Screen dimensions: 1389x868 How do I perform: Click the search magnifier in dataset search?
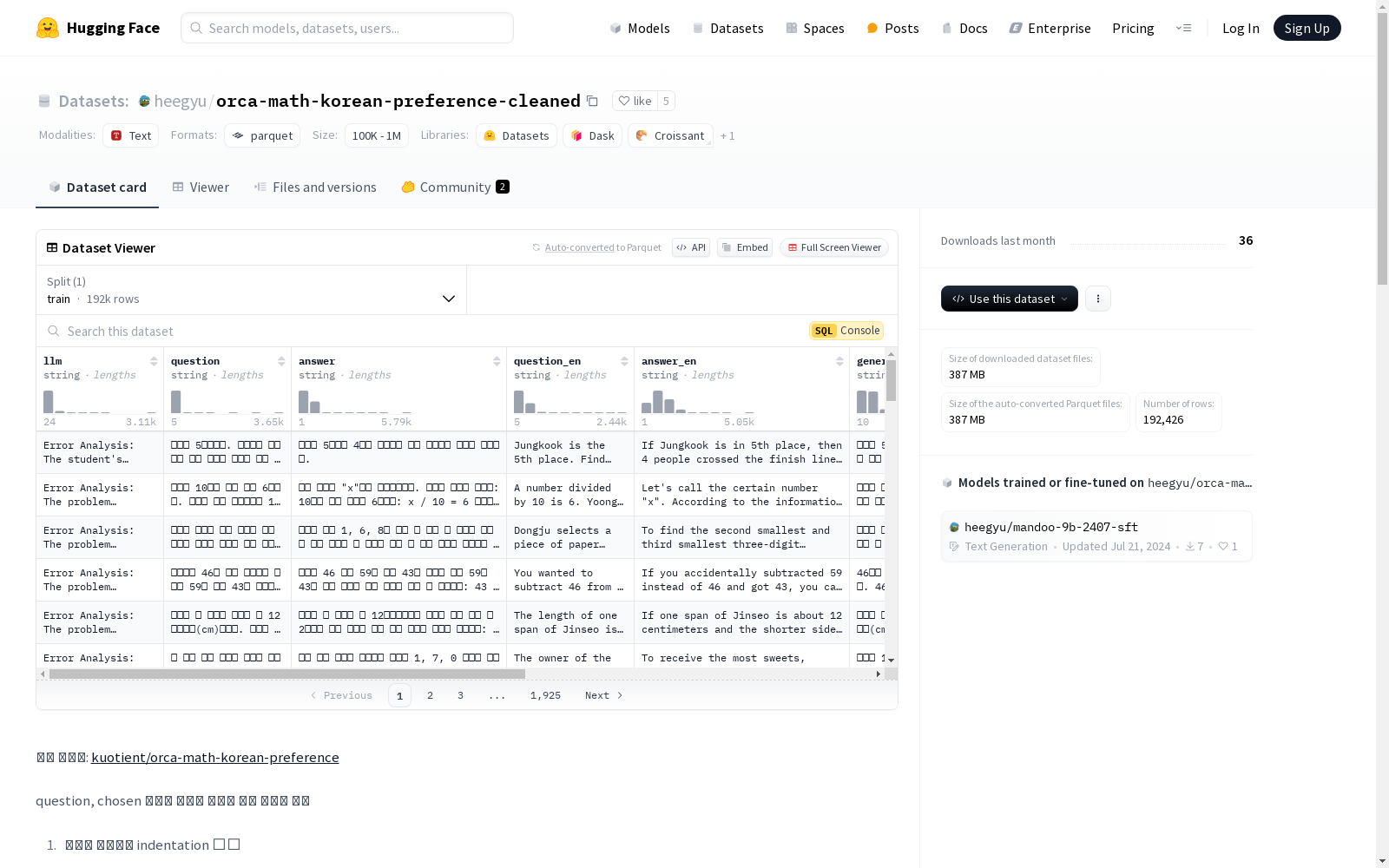[54, 331]
